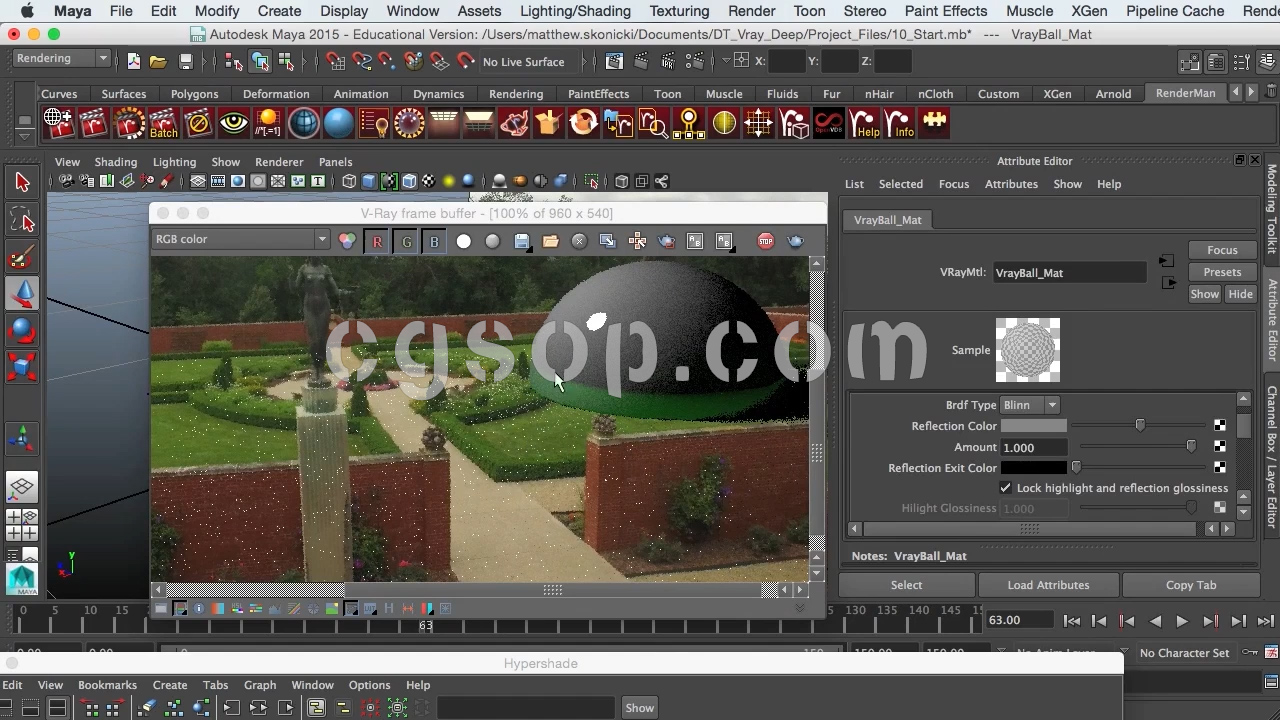Save scene with floppy disk icon
Image resolution: width=1280 pixels, height=720 pixels.
[x=185, y=62]
